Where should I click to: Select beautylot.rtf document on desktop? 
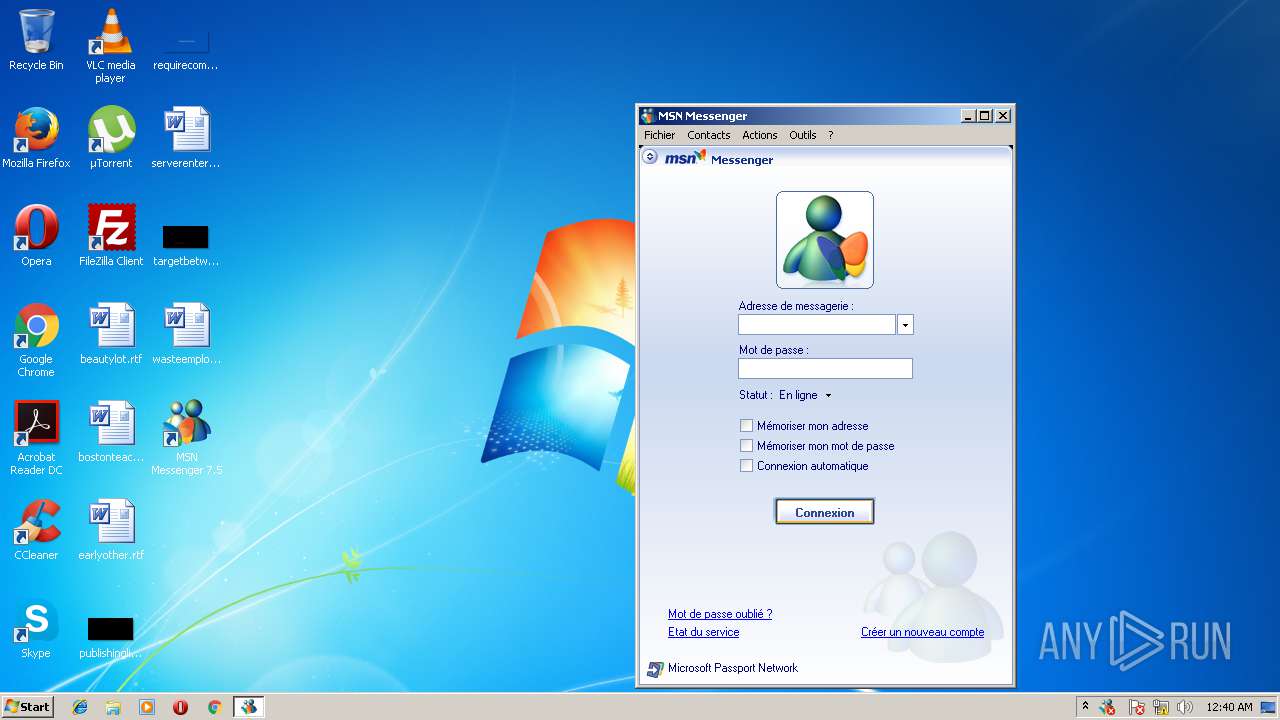[110, 334]
